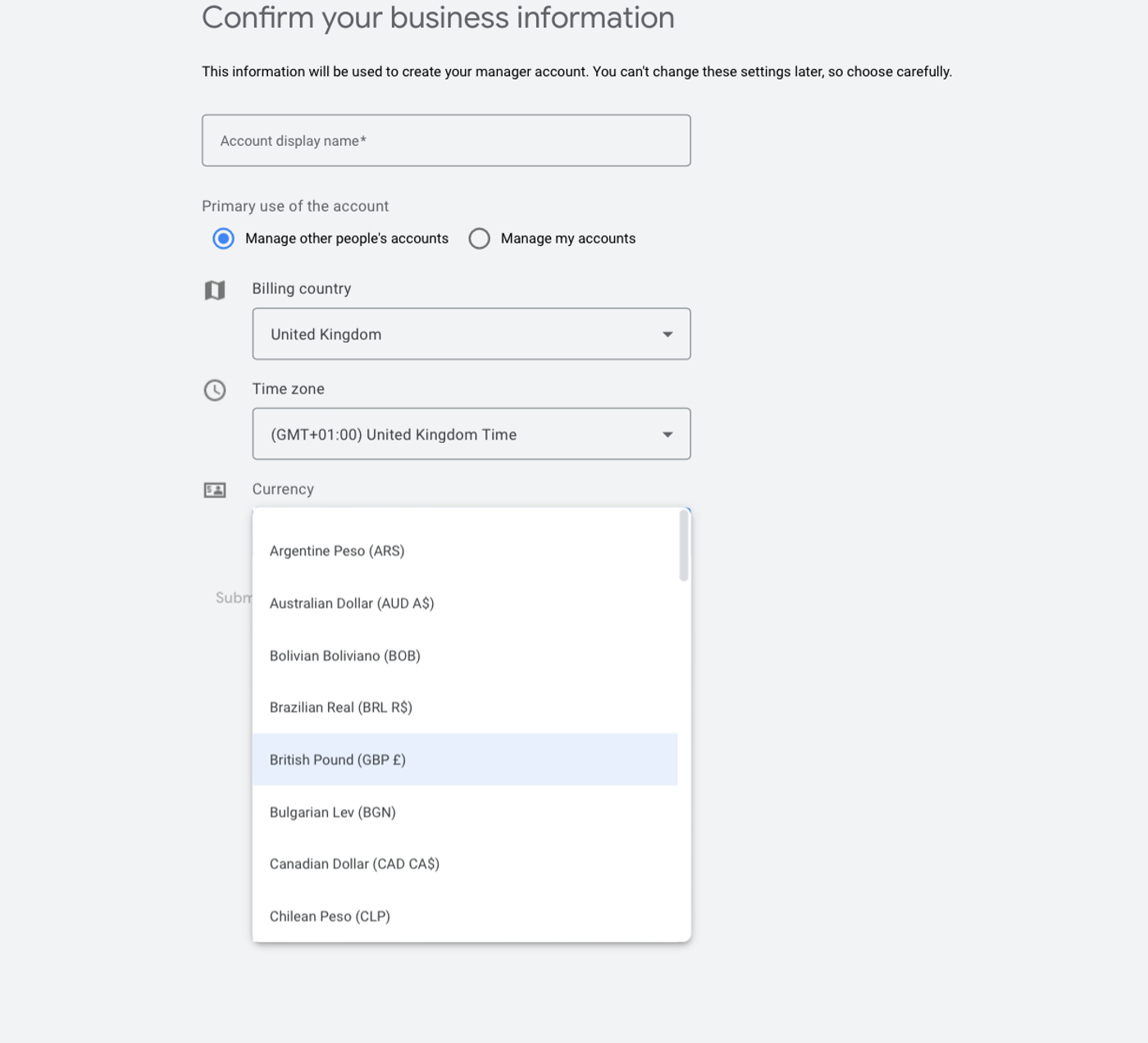Image resolution: width=1148 pixels, height=1043 pixels.
Task: Click the Account display name field
Action: (446, 141)
